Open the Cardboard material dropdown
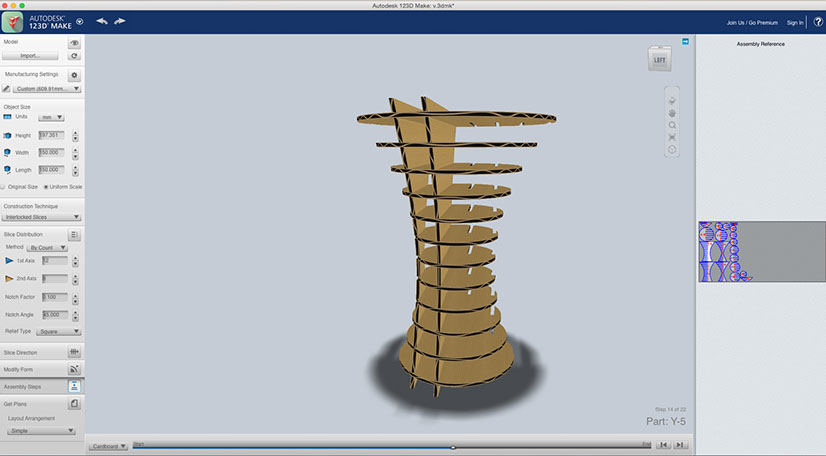The width and height of the screenshot is (826, 456). 108,446
